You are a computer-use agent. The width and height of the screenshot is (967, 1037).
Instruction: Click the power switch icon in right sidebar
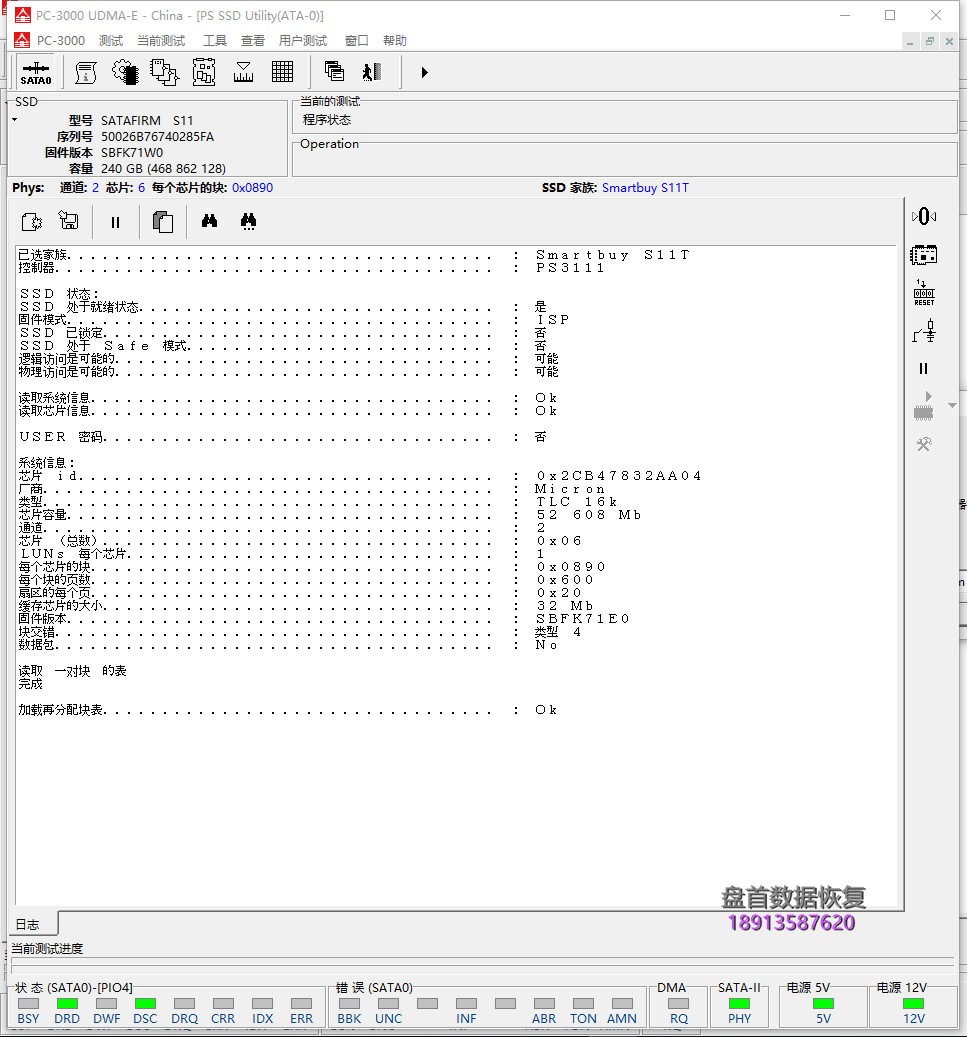point(924,331)
